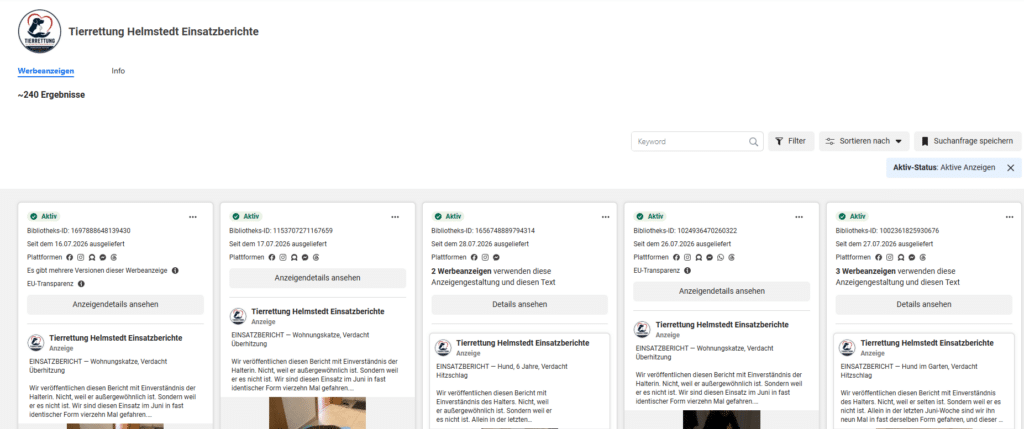
Task: Click advertiser avatar in ad 1002361825930676 preview
Action: (x=848, y=347)
